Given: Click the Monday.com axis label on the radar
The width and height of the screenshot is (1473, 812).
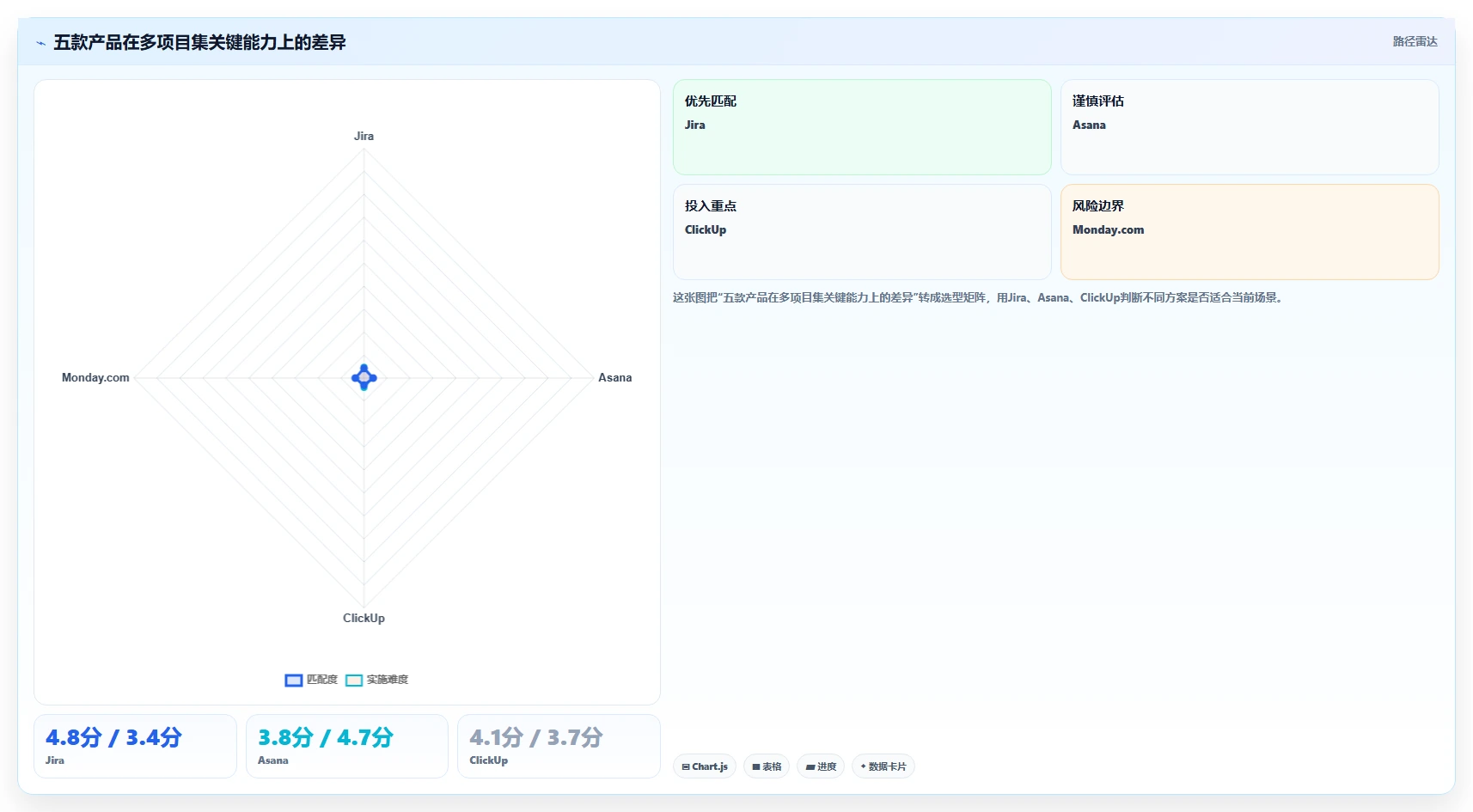Looking at the screenshot, I should click(x=95, y=377).
